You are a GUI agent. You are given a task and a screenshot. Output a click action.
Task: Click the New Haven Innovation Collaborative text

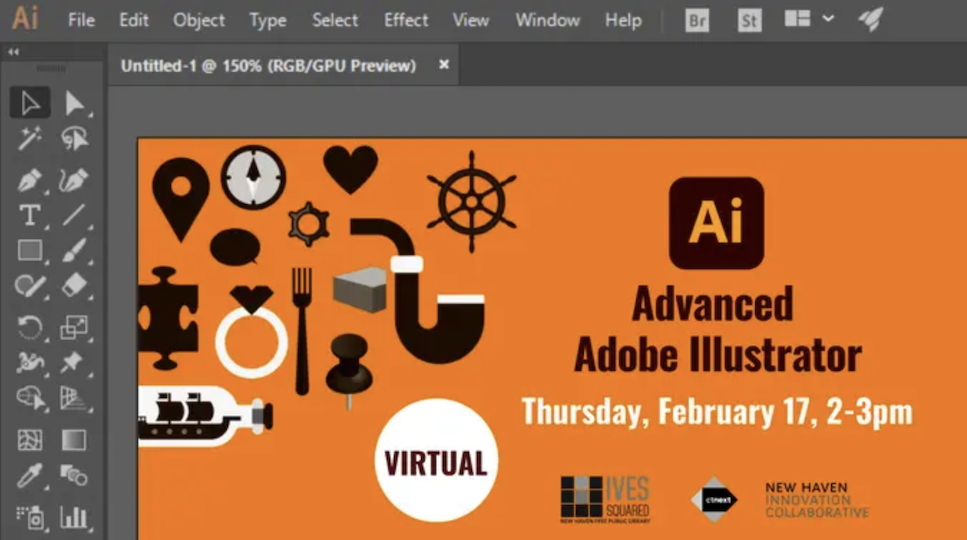[817, 500]
